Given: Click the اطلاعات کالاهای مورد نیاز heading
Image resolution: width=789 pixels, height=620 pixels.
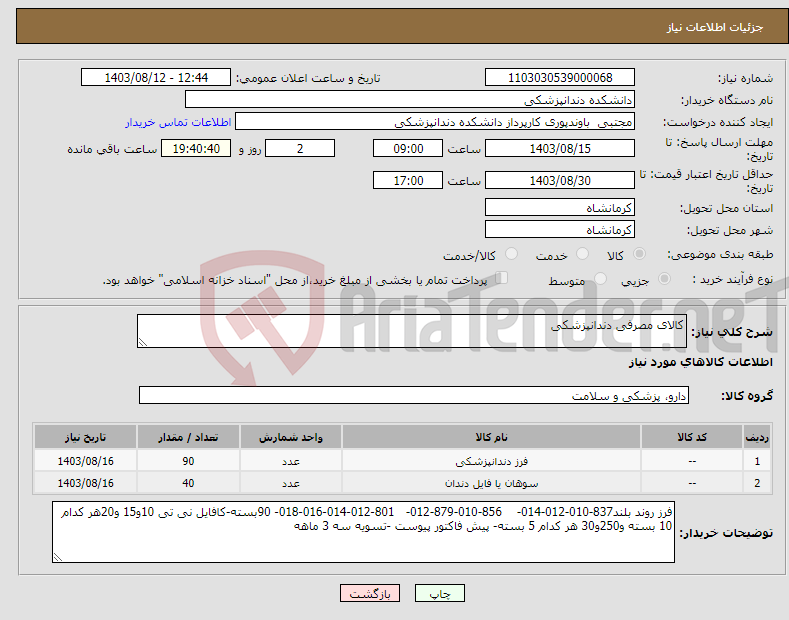Looking at the screenshot, I should click(700, 362).
